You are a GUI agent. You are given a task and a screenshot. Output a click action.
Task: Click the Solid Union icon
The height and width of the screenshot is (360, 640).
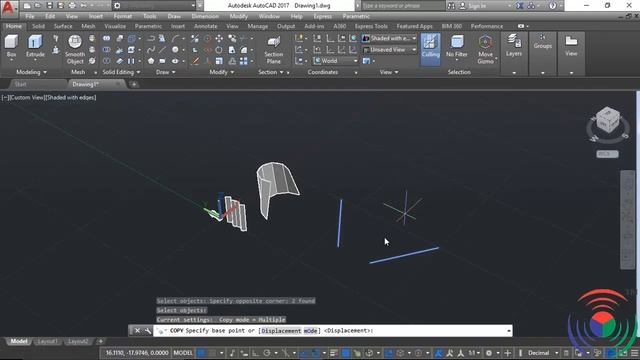107,38
